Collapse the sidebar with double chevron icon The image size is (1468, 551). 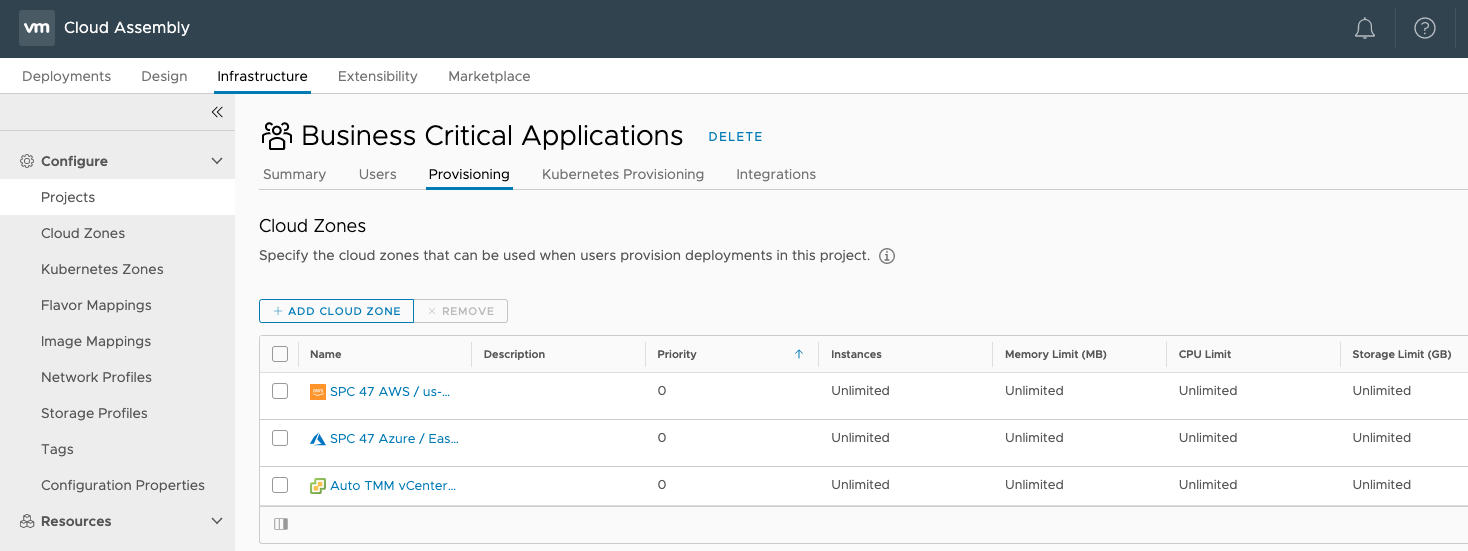click(x=217, y=112)
